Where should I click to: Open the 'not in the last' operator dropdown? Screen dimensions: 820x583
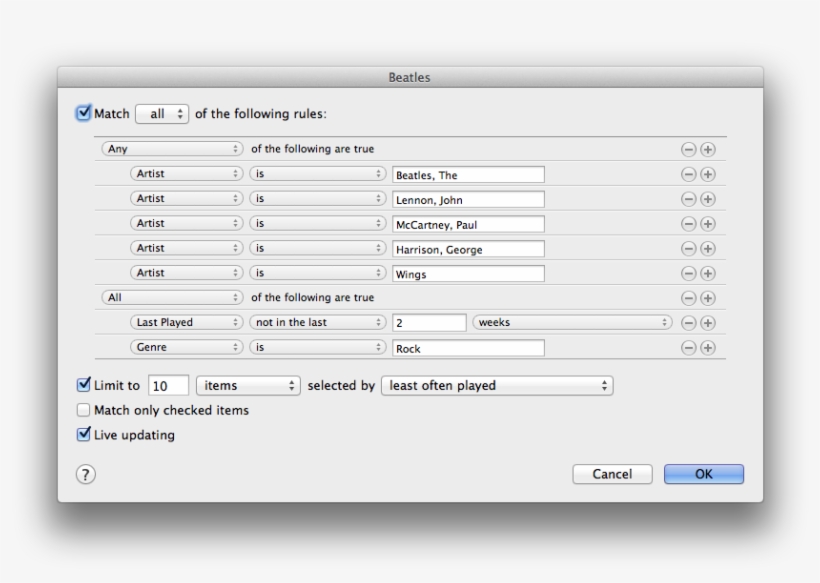[317, 323]
